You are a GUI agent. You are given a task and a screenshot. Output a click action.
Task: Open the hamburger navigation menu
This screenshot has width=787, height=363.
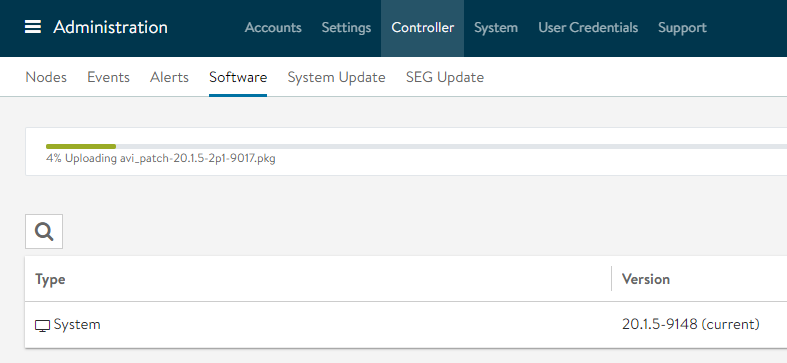[33, 27]
